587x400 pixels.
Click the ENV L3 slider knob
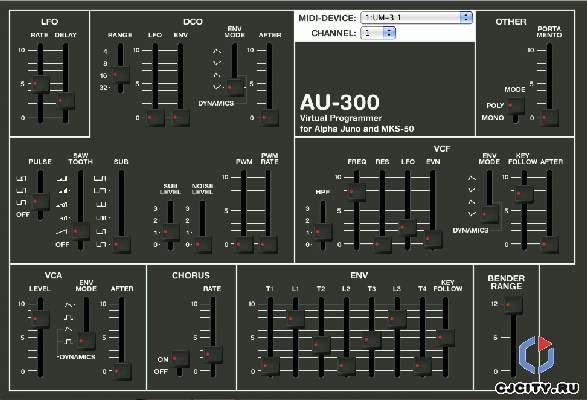(397, 319)
